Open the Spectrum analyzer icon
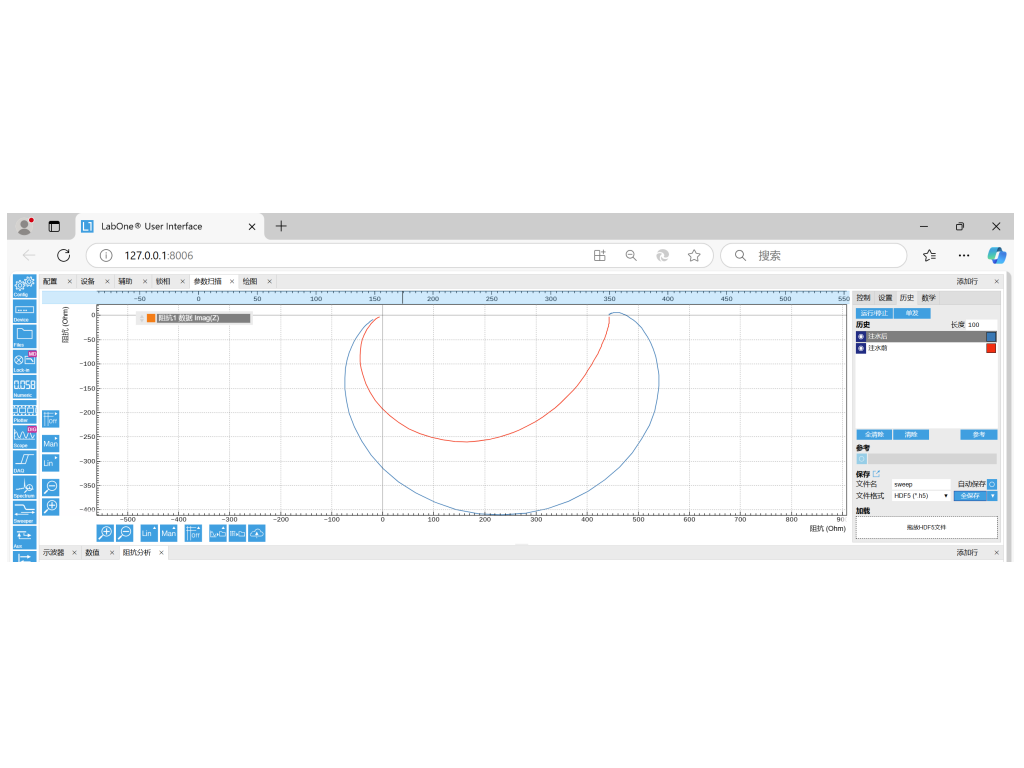The height and width of the screenshot is (768, 1024). tap(25, 485)
